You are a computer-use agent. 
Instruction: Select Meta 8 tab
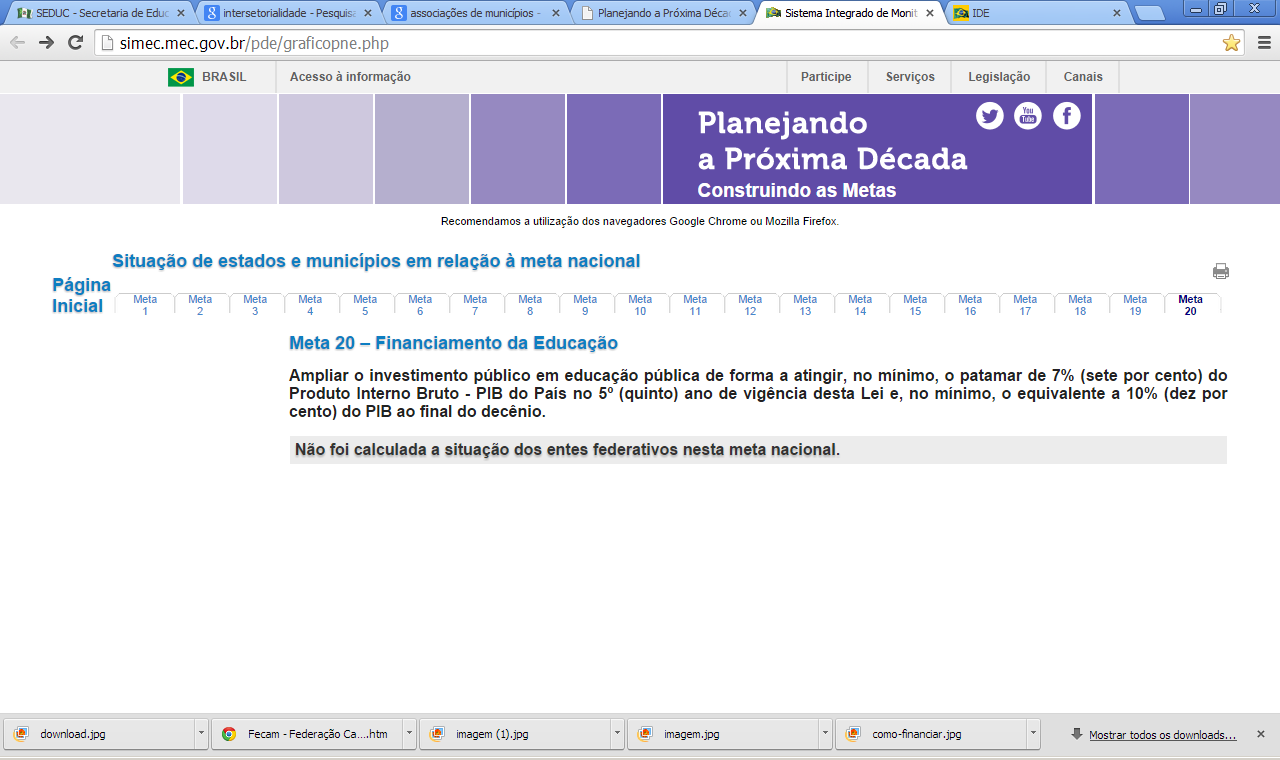pyautogui.click(x=530, y=305)
